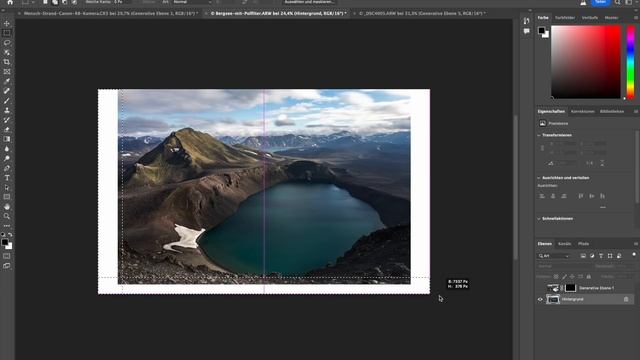Show more align options three dots
Screen dimensions: 640x360
pos(603,207)
